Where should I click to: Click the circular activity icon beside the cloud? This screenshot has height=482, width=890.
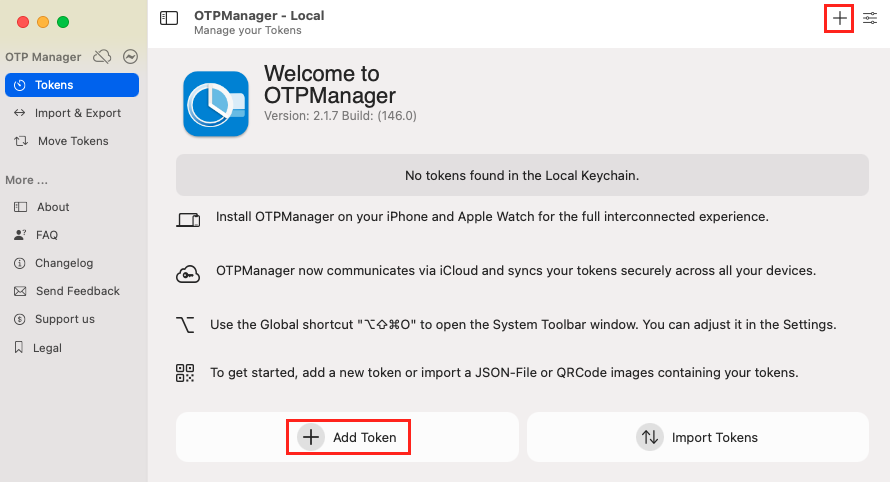point(130,57)
